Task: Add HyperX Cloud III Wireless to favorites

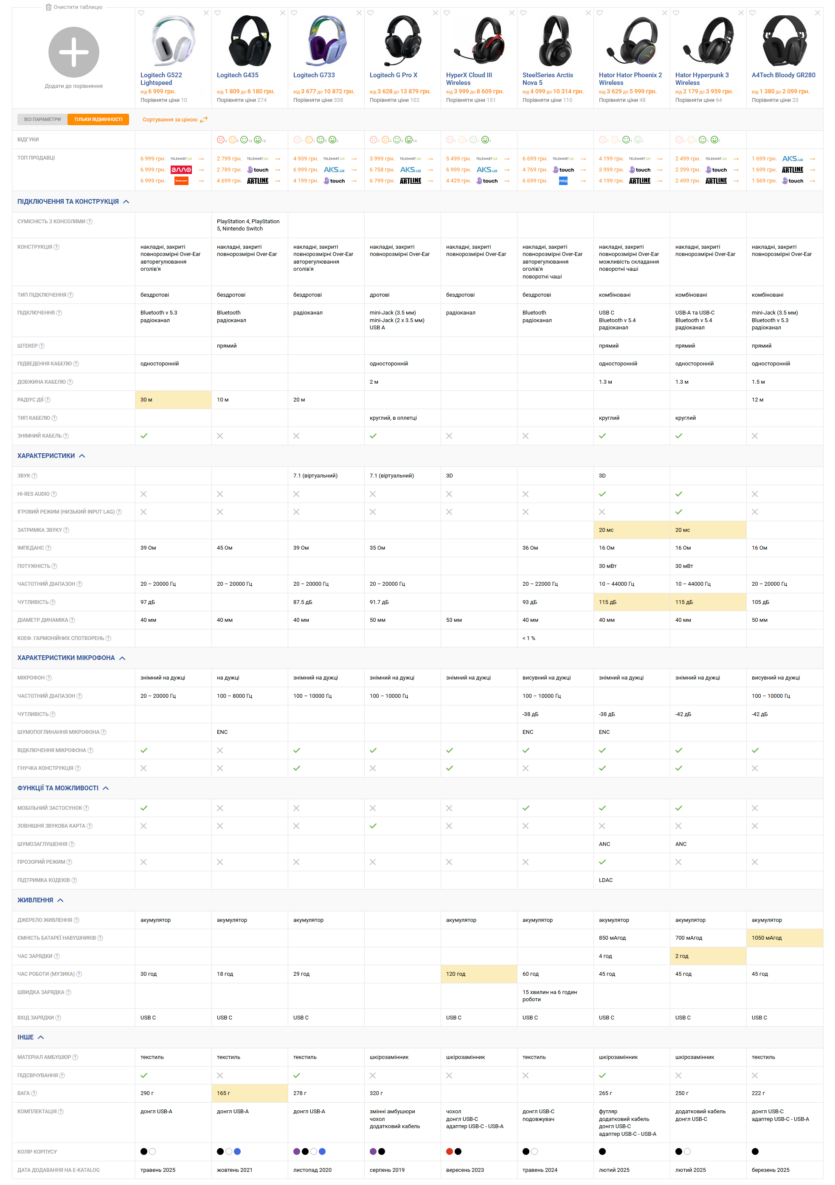Action: tap(447, 13)
